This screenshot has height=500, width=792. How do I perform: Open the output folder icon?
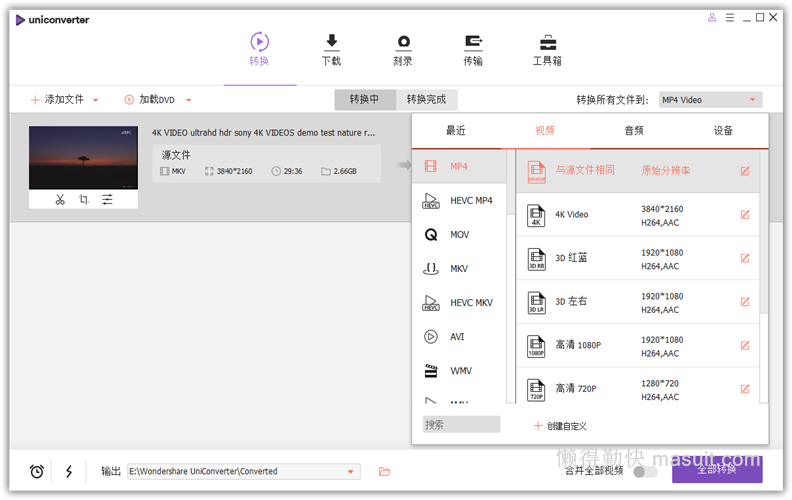point(384,471)
